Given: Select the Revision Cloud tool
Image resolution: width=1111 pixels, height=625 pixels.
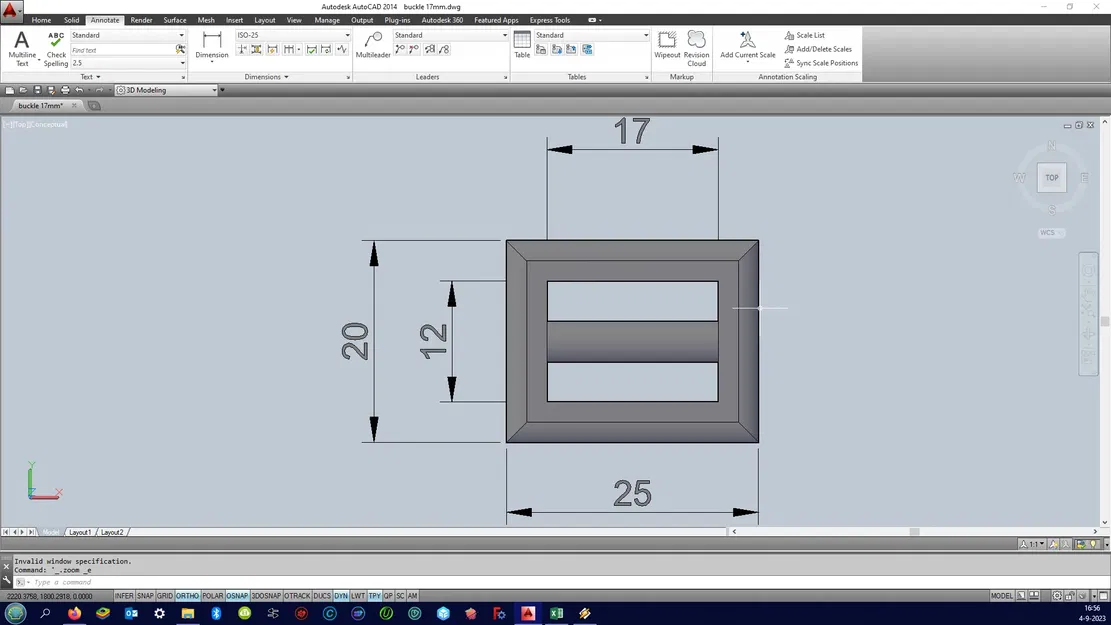Looking at the screenshot, I should pos(697,49).
